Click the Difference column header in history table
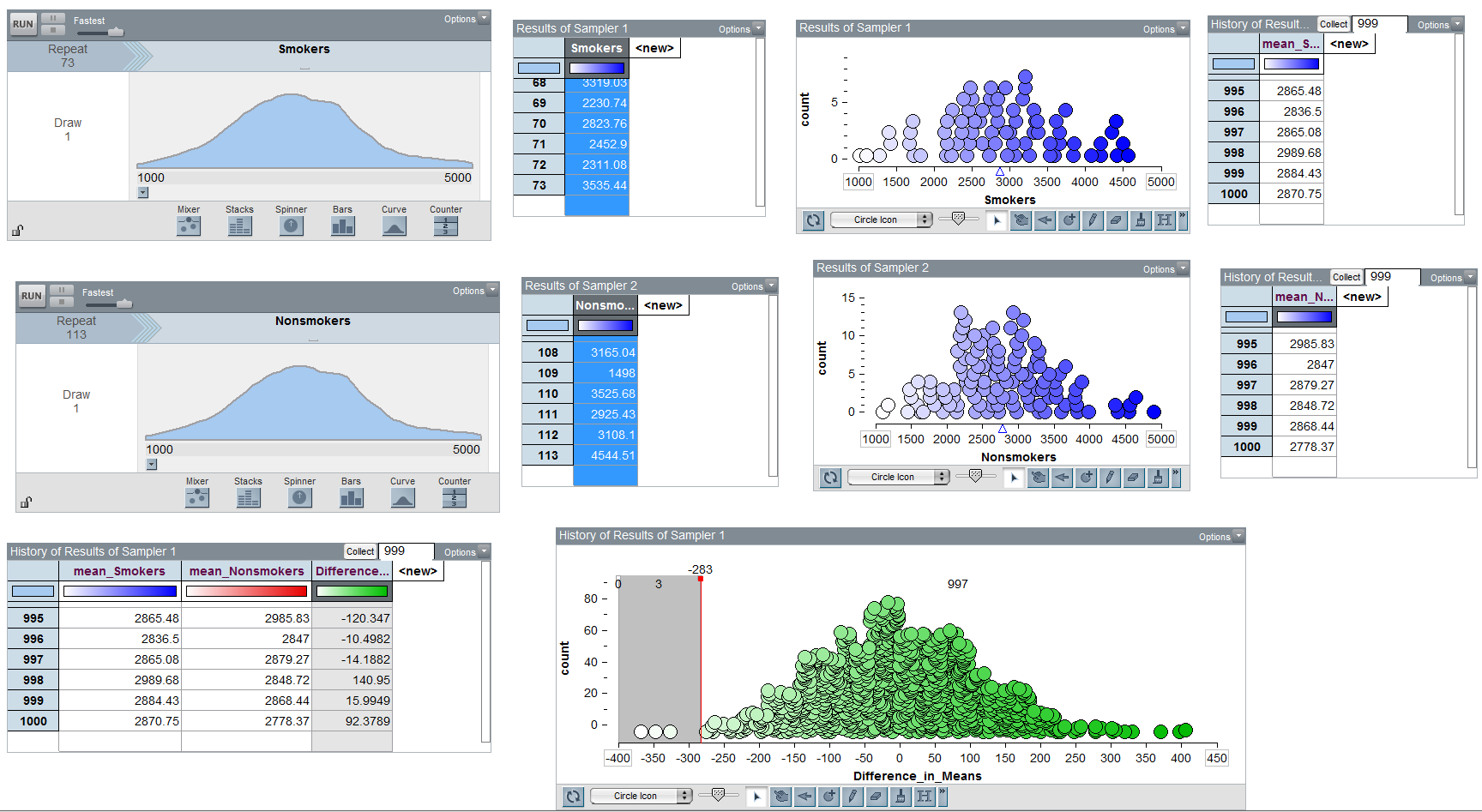 352,571
